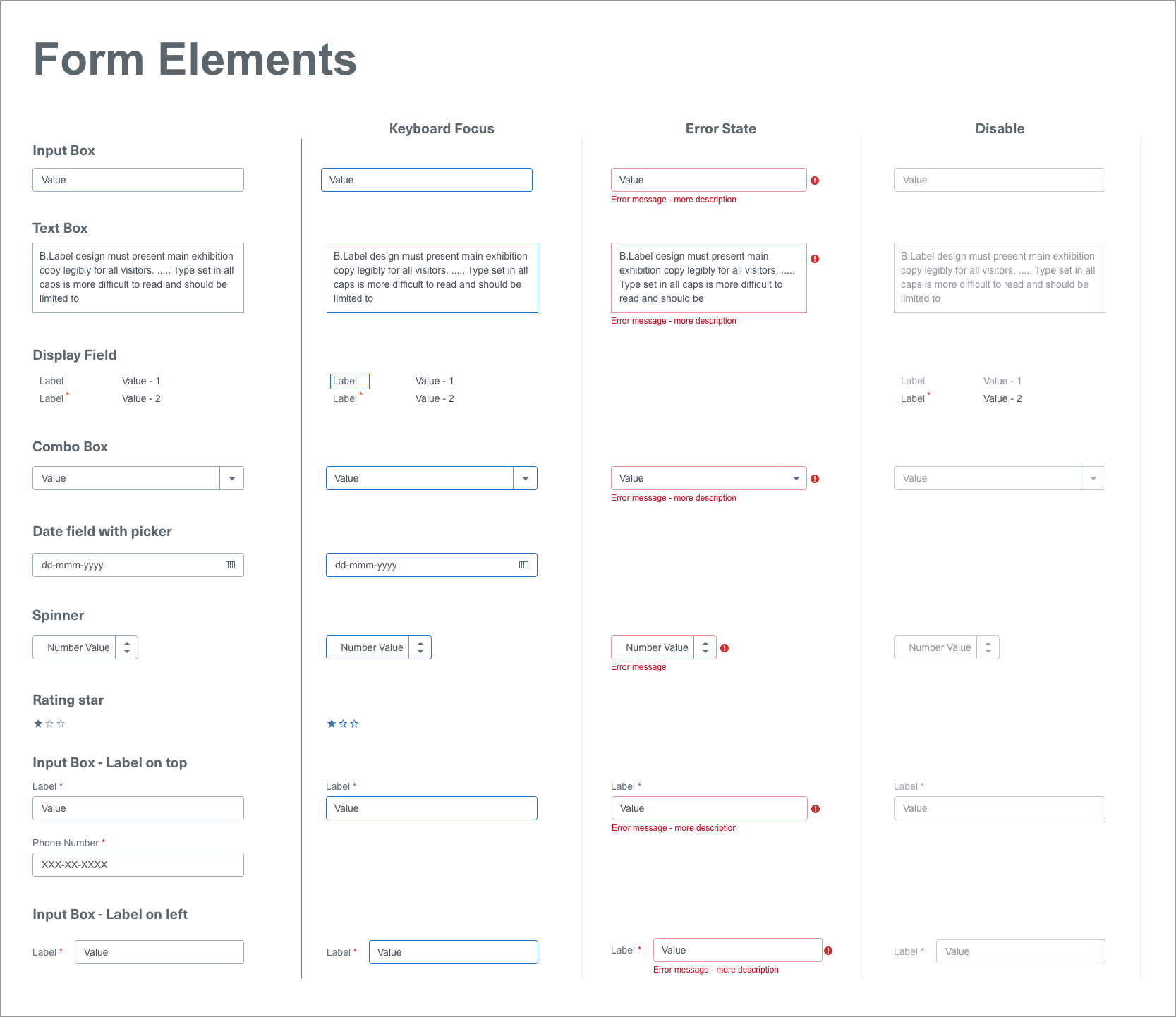Open the Keyboard Focus combo box dropdown

[x=526, y=478]
